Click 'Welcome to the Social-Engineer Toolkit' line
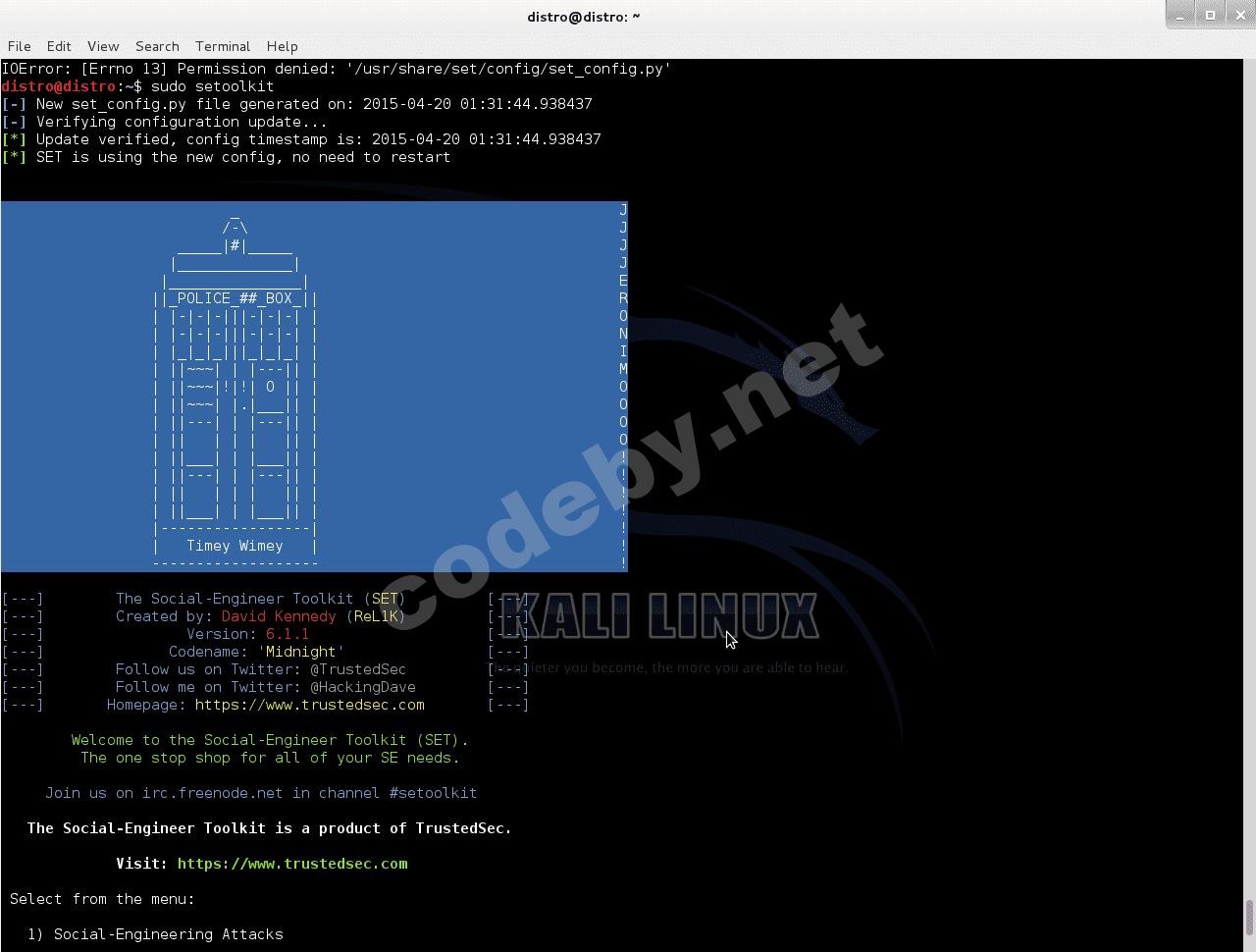 click(270, 740)
